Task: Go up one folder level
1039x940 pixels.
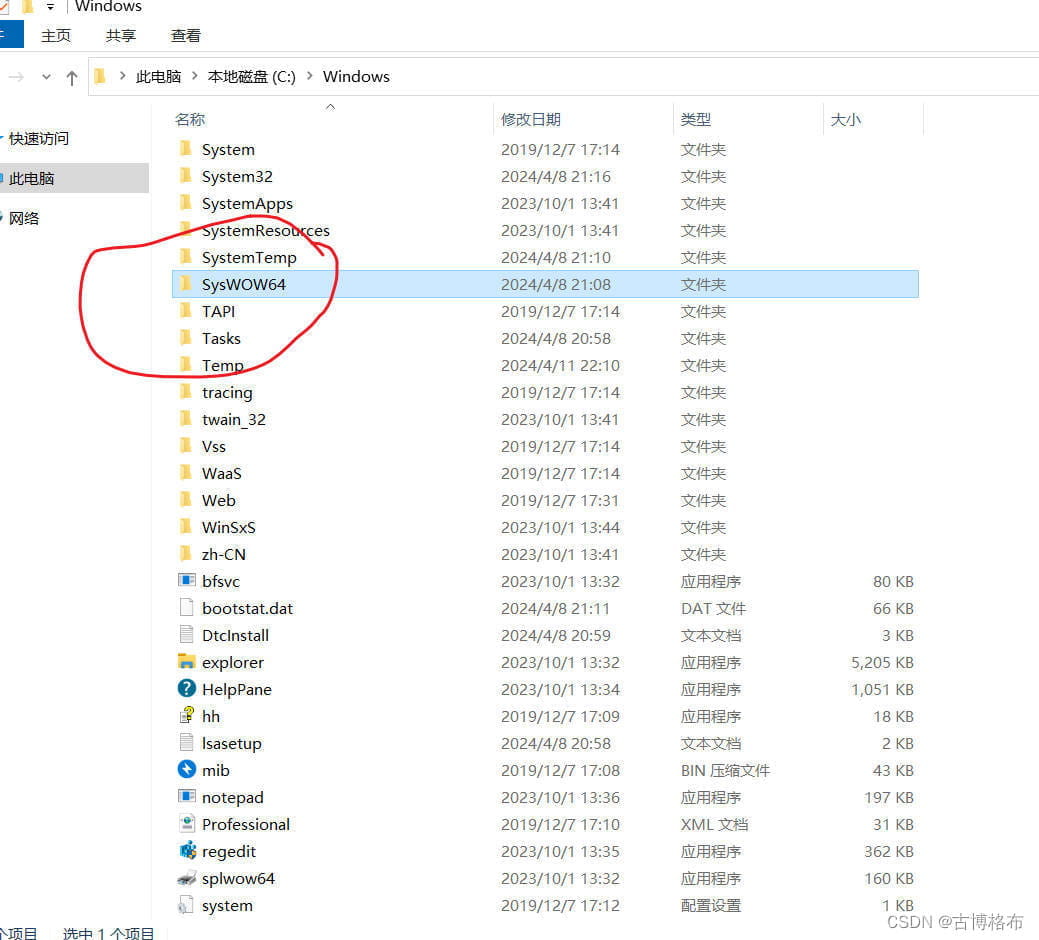Action: [72, 78]
